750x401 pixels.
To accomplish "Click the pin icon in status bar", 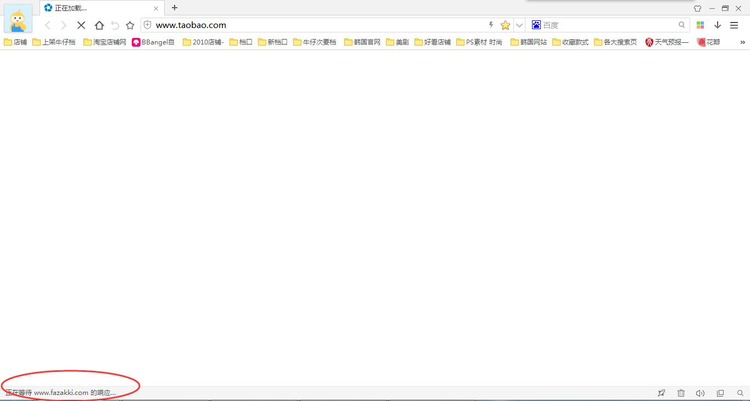I will [x=661, y=393].
